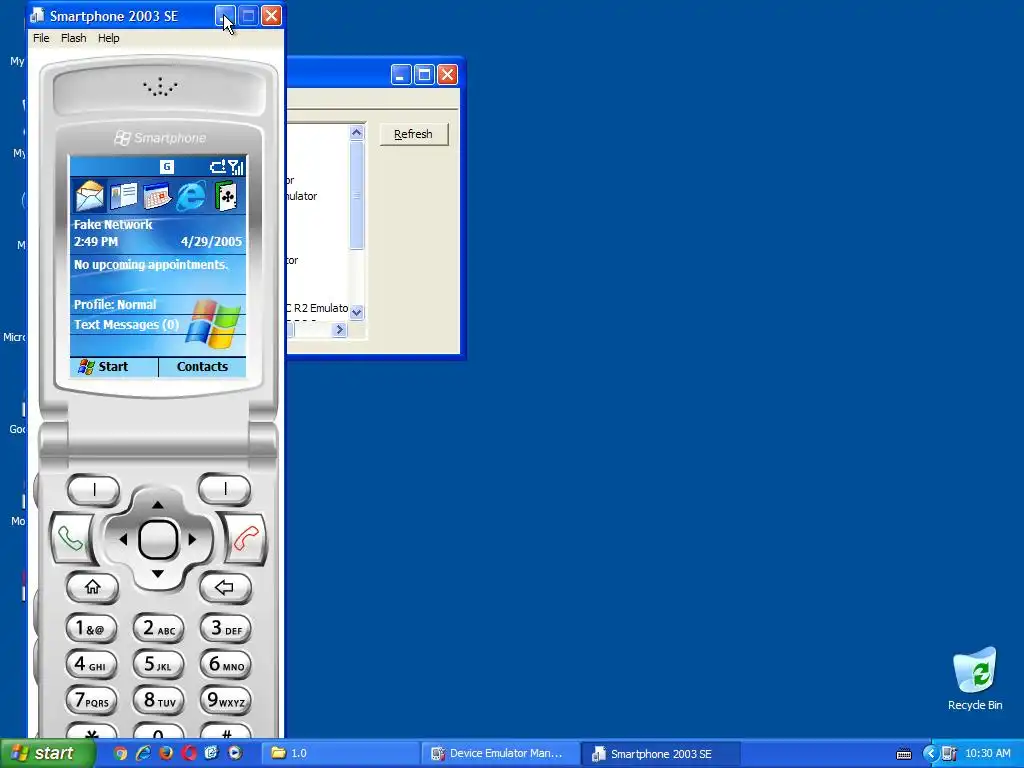Click scroll-down arrow in emulator list
Viewport: 1024px width, 768px height.
tap(357, 312)
